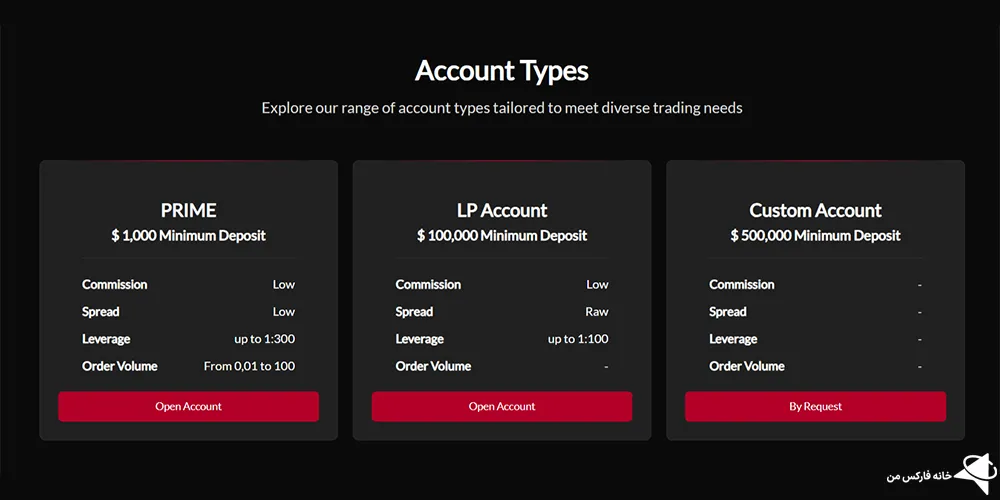Click the $ 1,000 Minimum Deposit text

188,236
